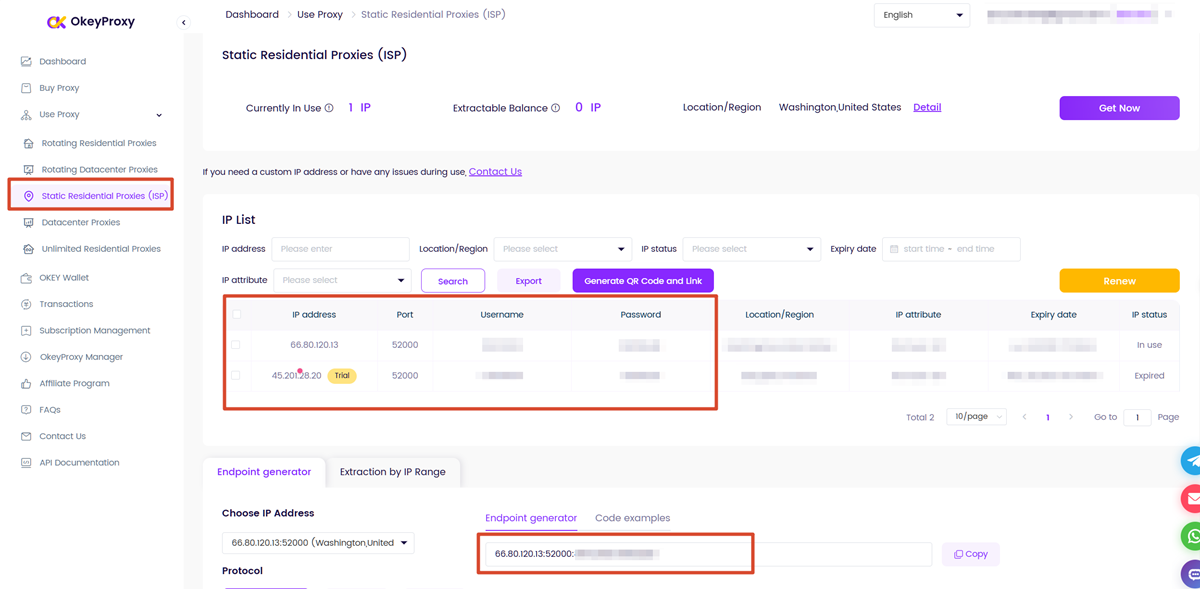Click the Export button
1200x589 pixels.
pos(529,281)
